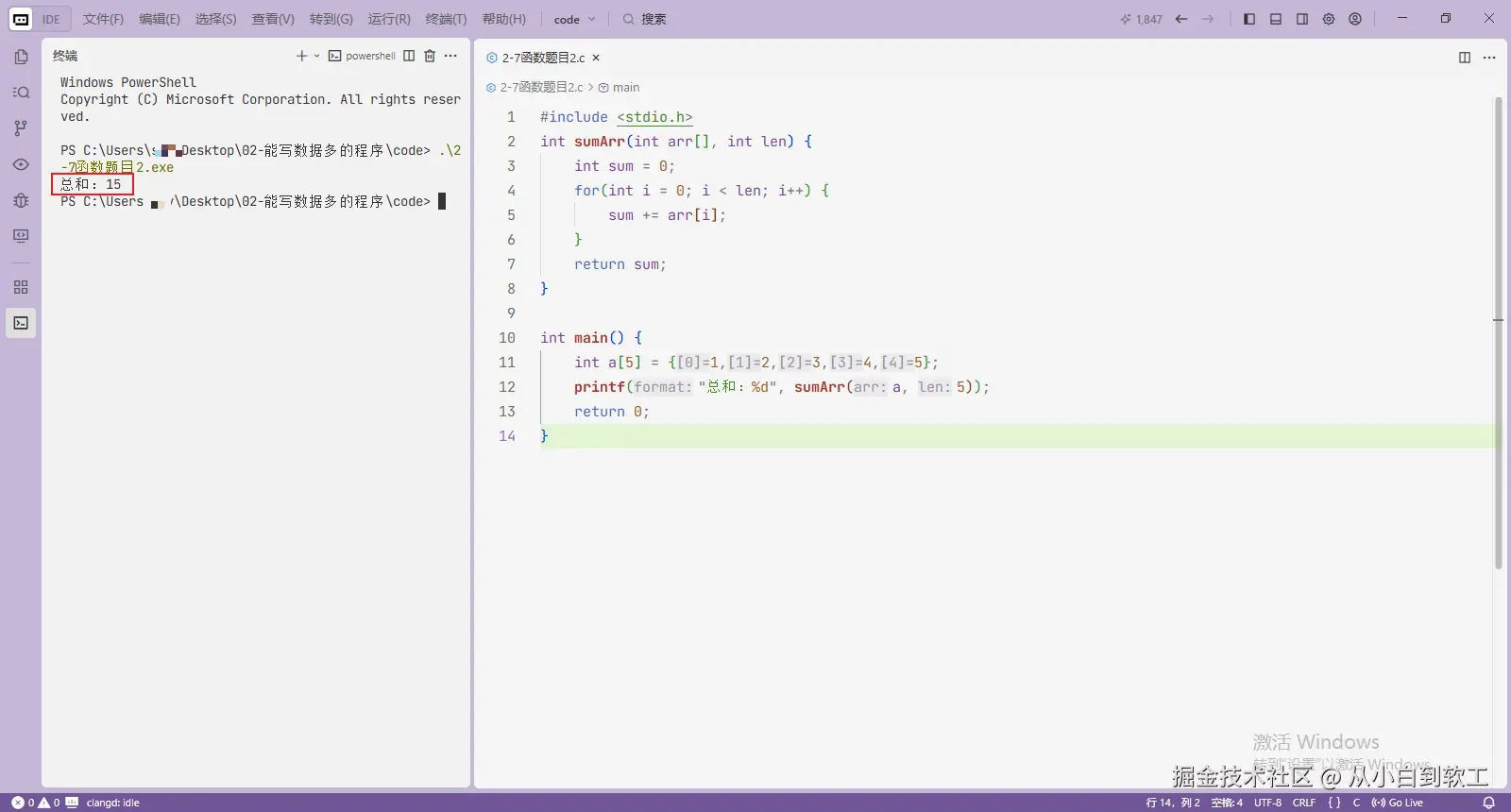Click Go Live in status bar
1511x812 pixels.
coord(1398,803)
